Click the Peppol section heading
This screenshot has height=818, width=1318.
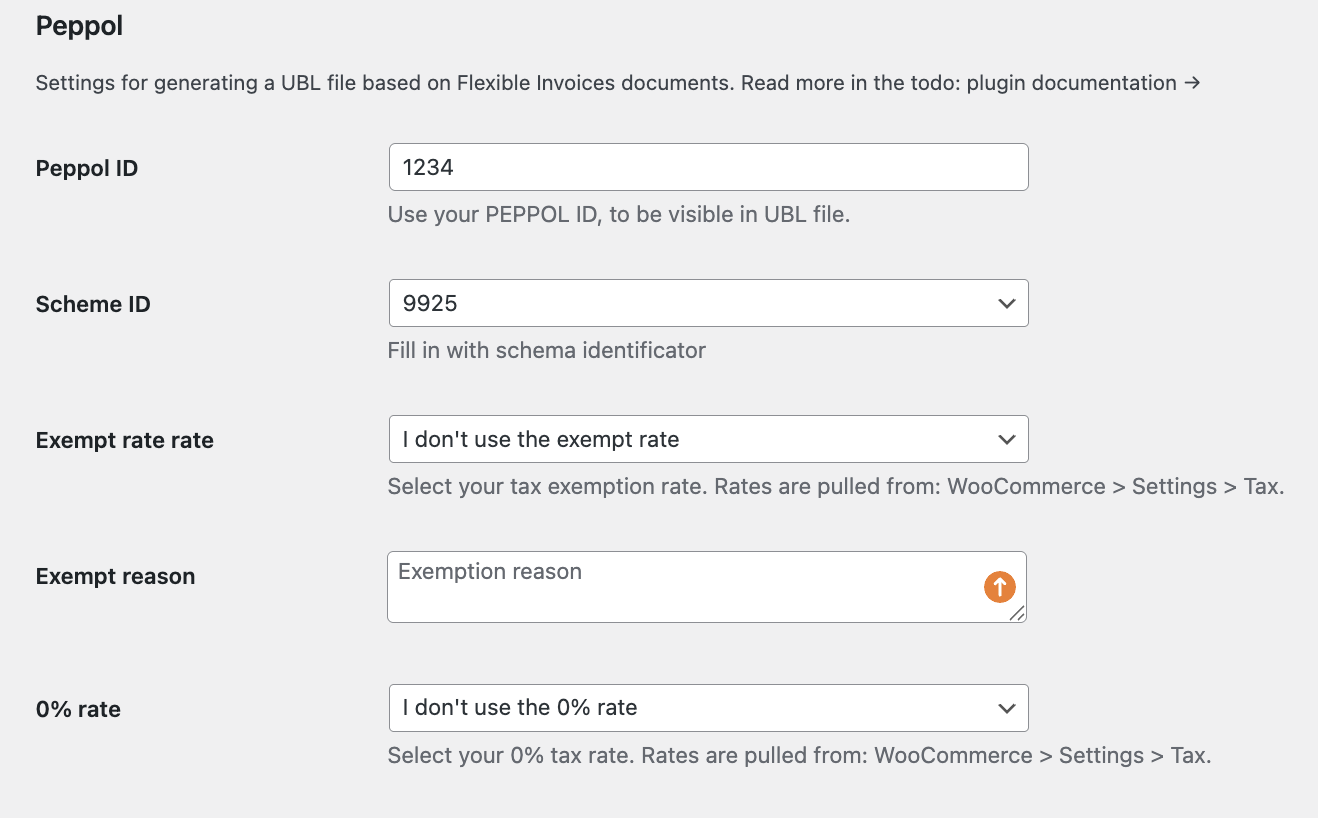(79, 26)
